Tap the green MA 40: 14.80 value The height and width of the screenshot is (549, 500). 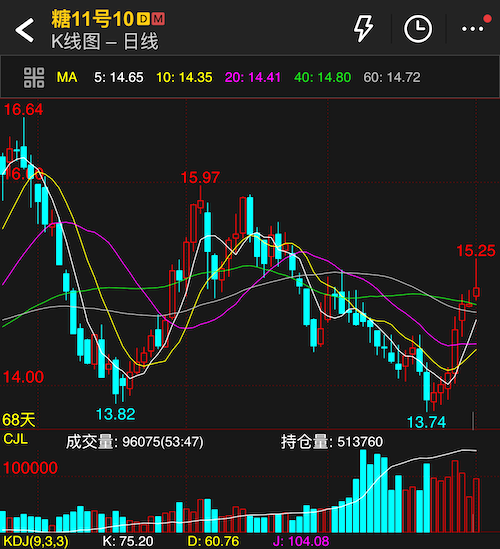322,77
